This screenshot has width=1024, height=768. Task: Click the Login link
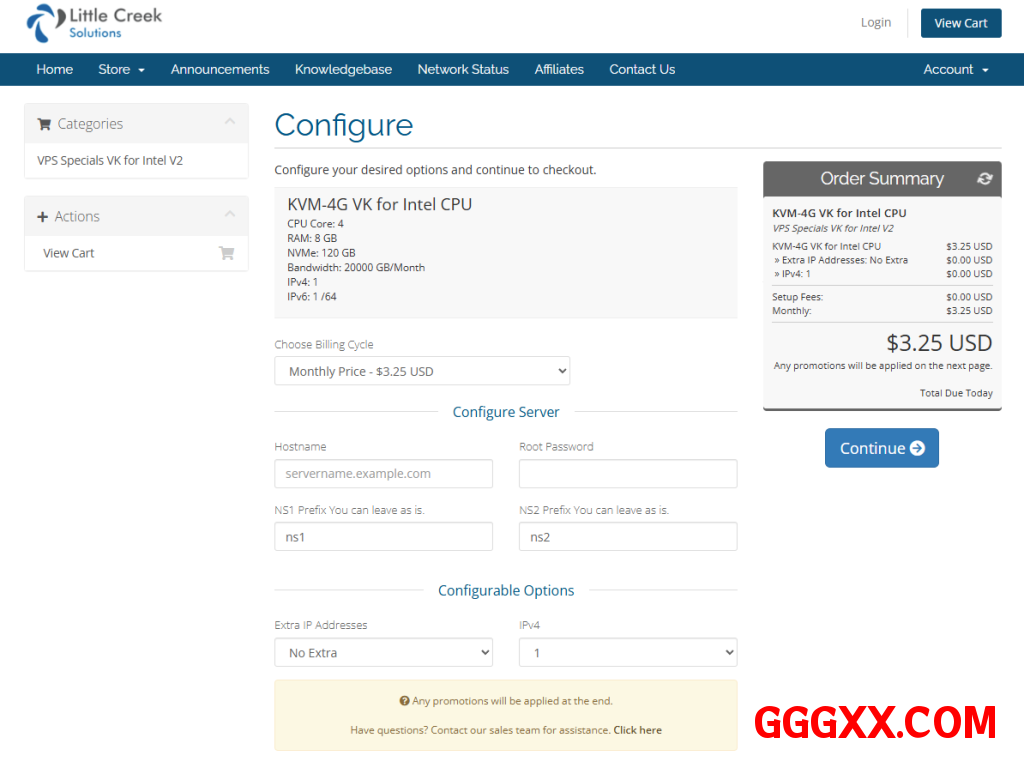coord(875,23)
